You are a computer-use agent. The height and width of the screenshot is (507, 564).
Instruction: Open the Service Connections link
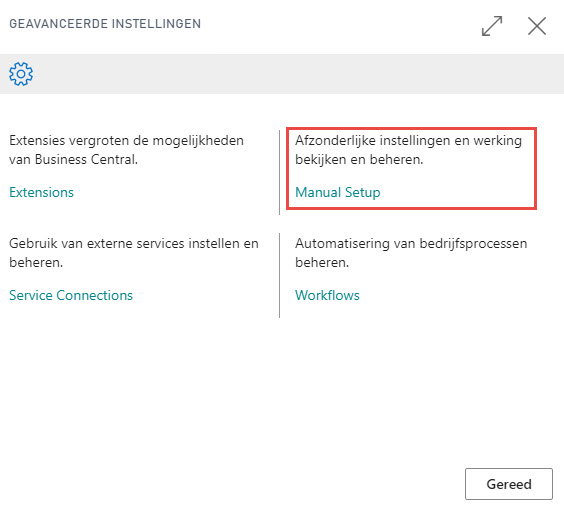71,295
